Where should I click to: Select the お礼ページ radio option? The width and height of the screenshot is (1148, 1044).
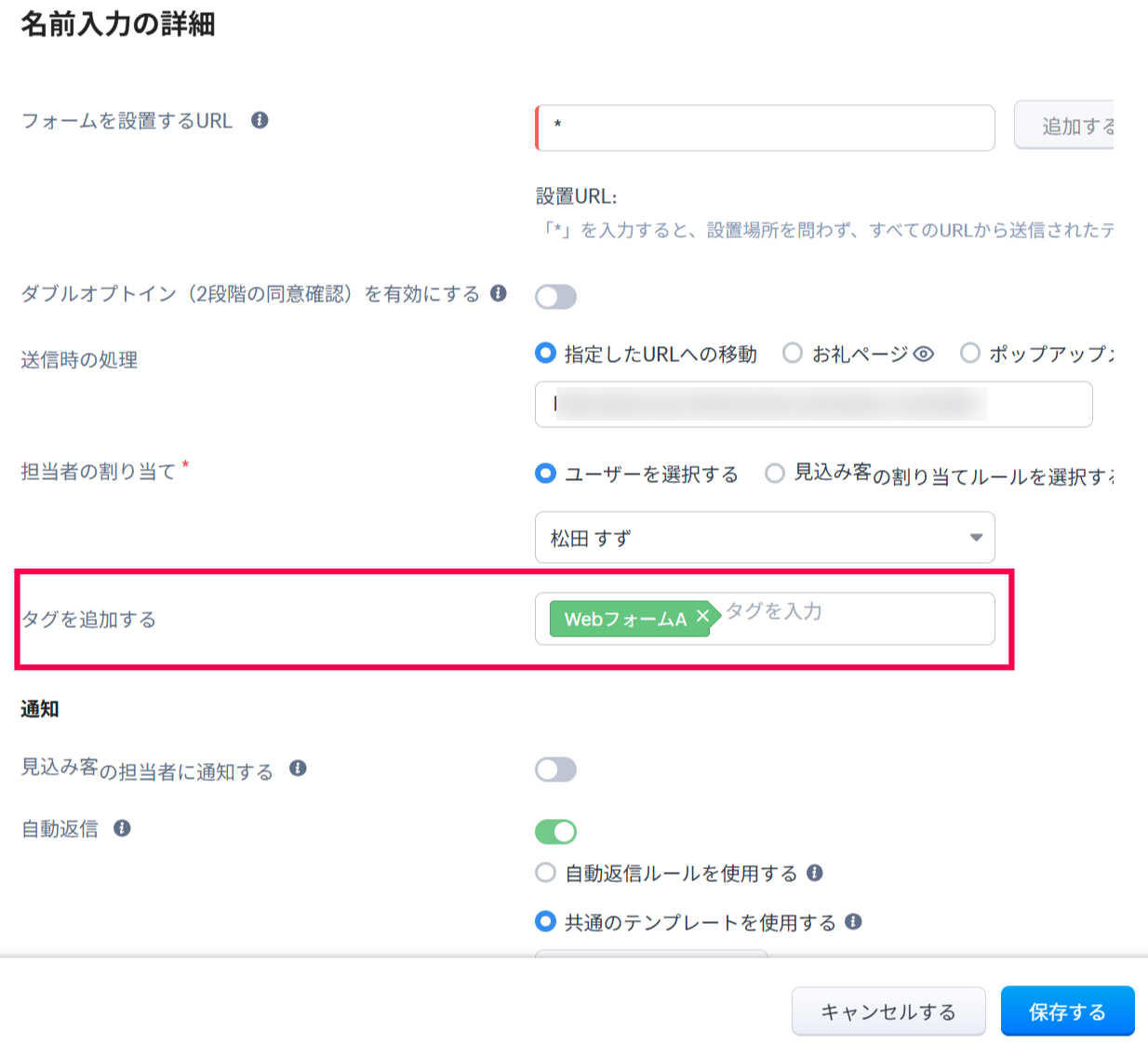point(793,354)
